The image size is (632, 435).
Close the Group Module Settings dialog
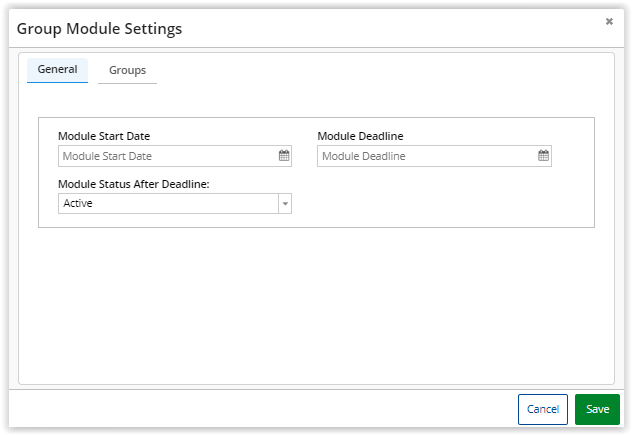coord(609,21)
